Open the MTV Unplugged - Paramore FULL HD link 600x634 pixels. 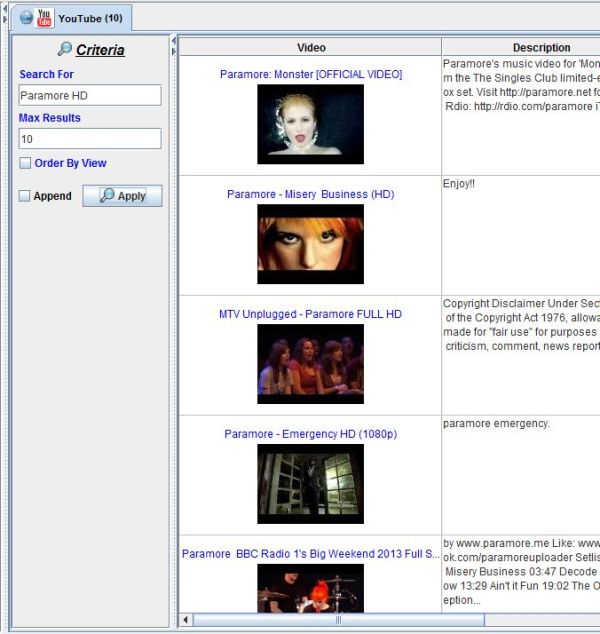310,314
